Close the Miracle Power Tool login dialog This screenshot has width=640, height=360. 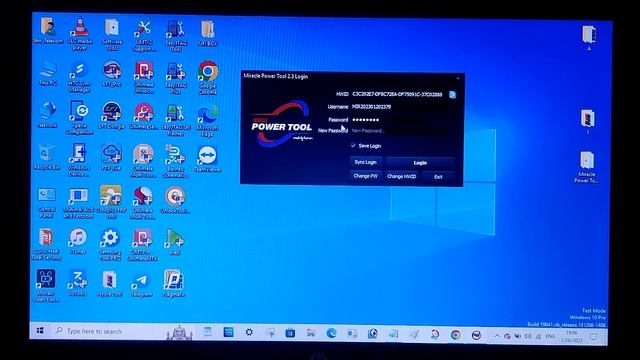click(458, 77)
